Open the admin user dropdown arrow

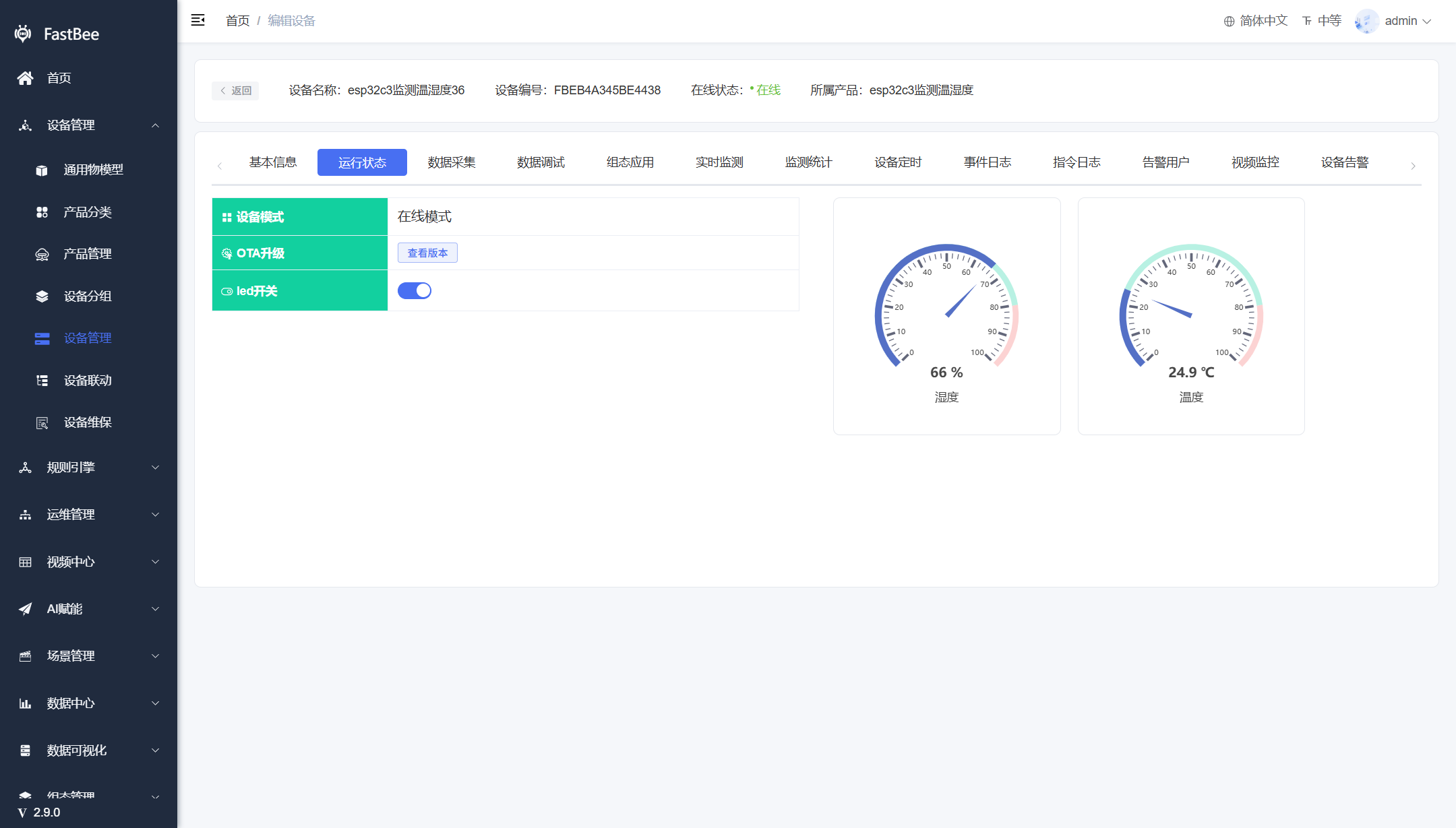coord(1427,22)
